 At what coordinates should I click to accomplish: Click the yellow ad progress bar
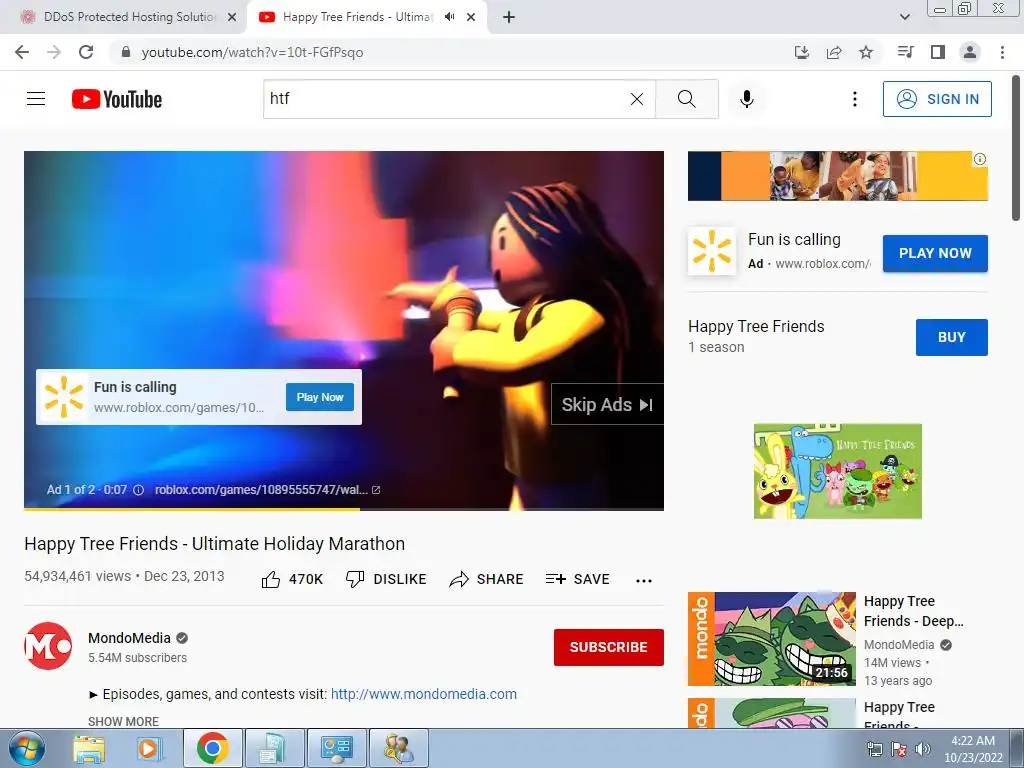(192, 509)
